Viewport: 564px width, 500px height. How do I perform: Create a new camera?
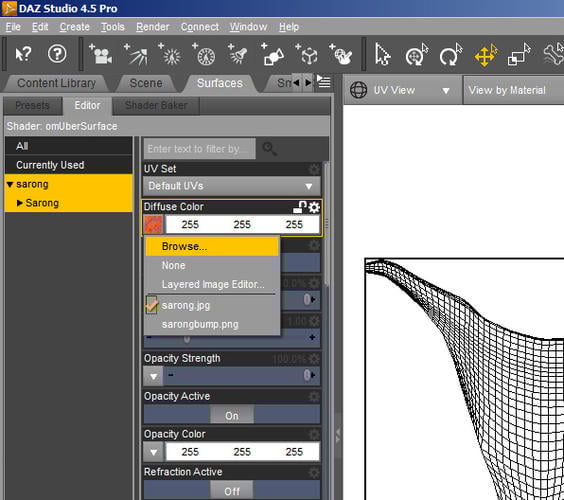100,54
